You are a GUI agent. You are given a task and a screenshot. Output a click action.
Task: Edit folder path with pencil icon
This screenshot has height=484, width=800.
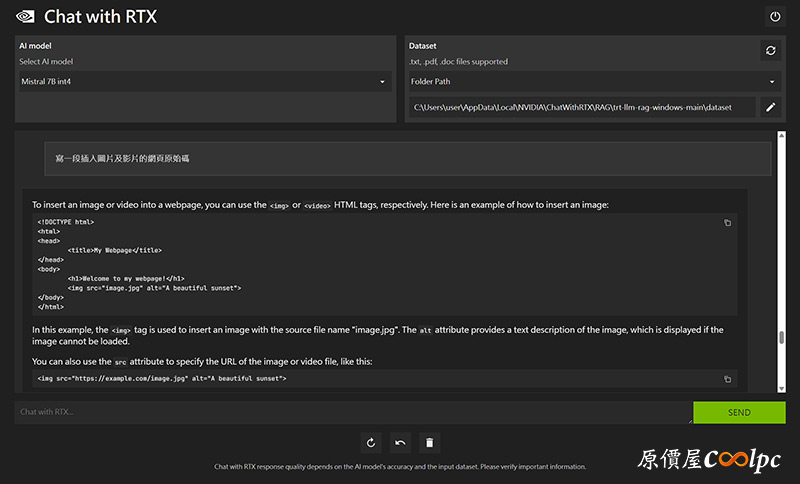770,107
